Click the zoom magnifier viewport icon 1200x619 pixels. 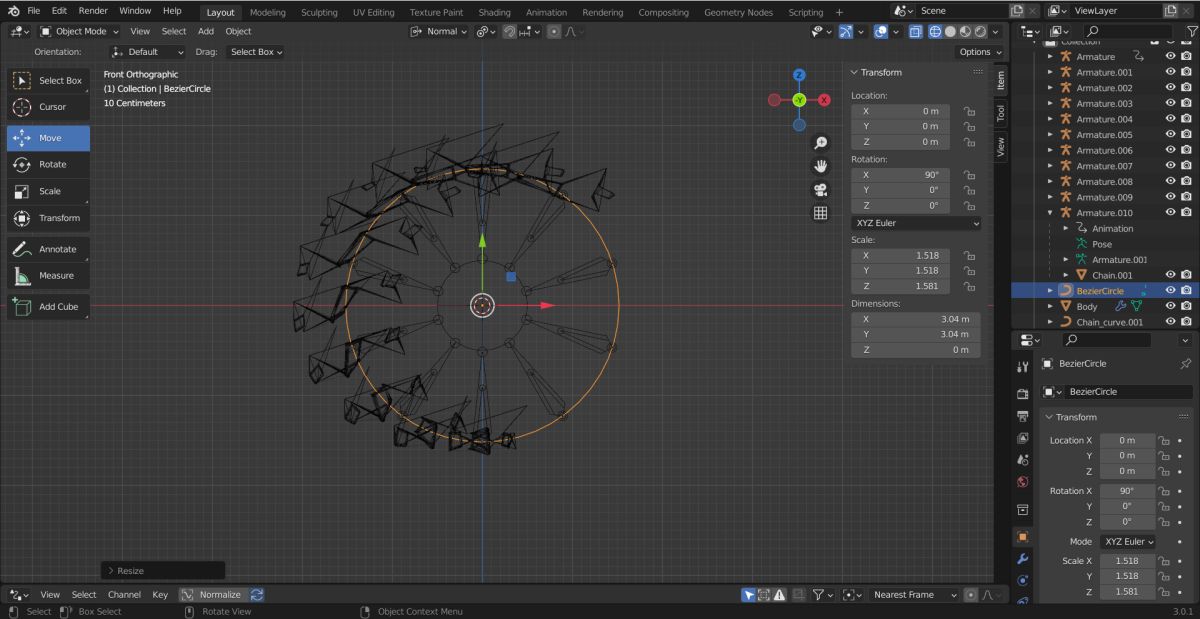point(820,143)
